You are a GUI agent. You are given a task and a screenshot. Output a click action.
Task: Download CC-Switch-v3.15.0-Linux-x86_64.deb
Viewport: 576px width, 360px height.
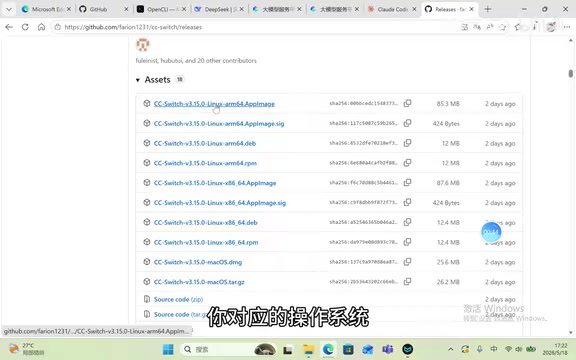(206, 223)
